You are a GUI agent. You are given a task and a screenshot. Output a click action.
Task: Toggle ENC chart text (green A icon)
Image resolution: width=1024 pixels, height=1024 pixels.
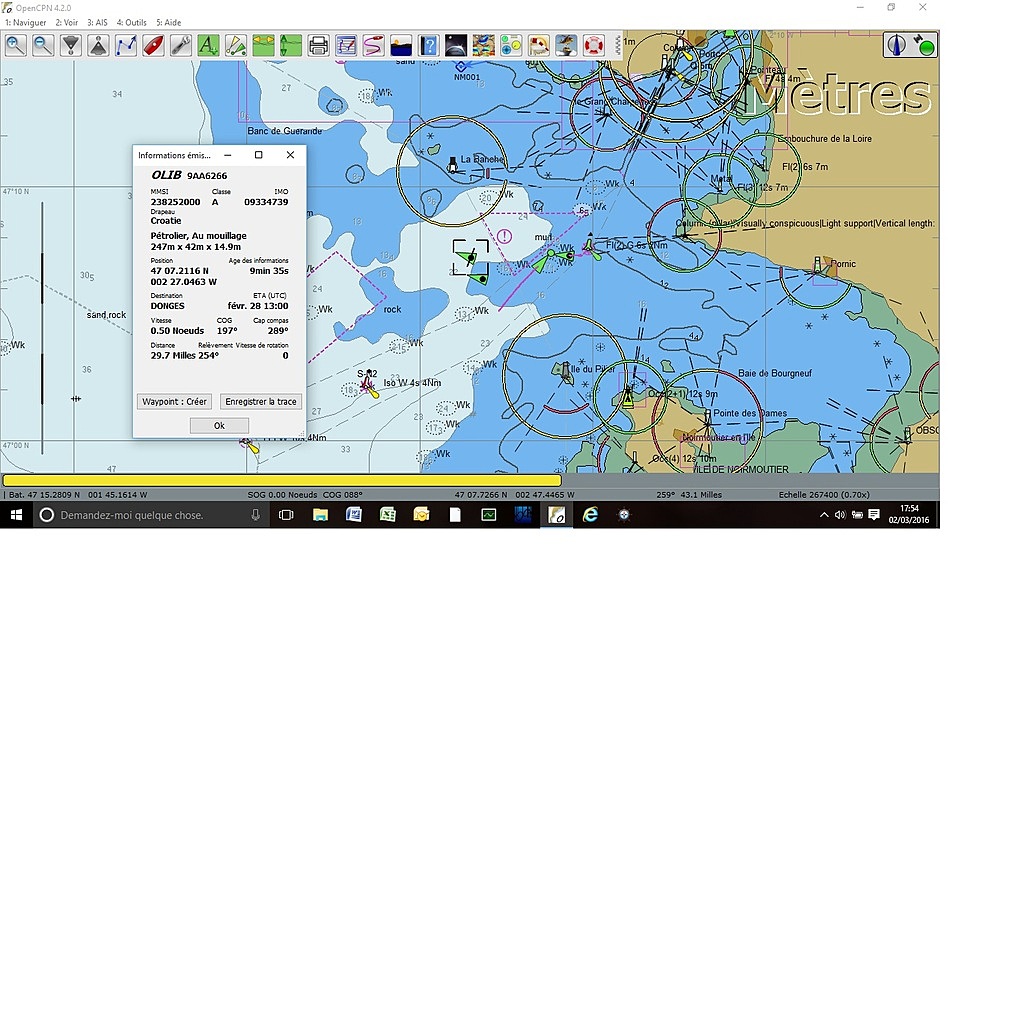208,45
